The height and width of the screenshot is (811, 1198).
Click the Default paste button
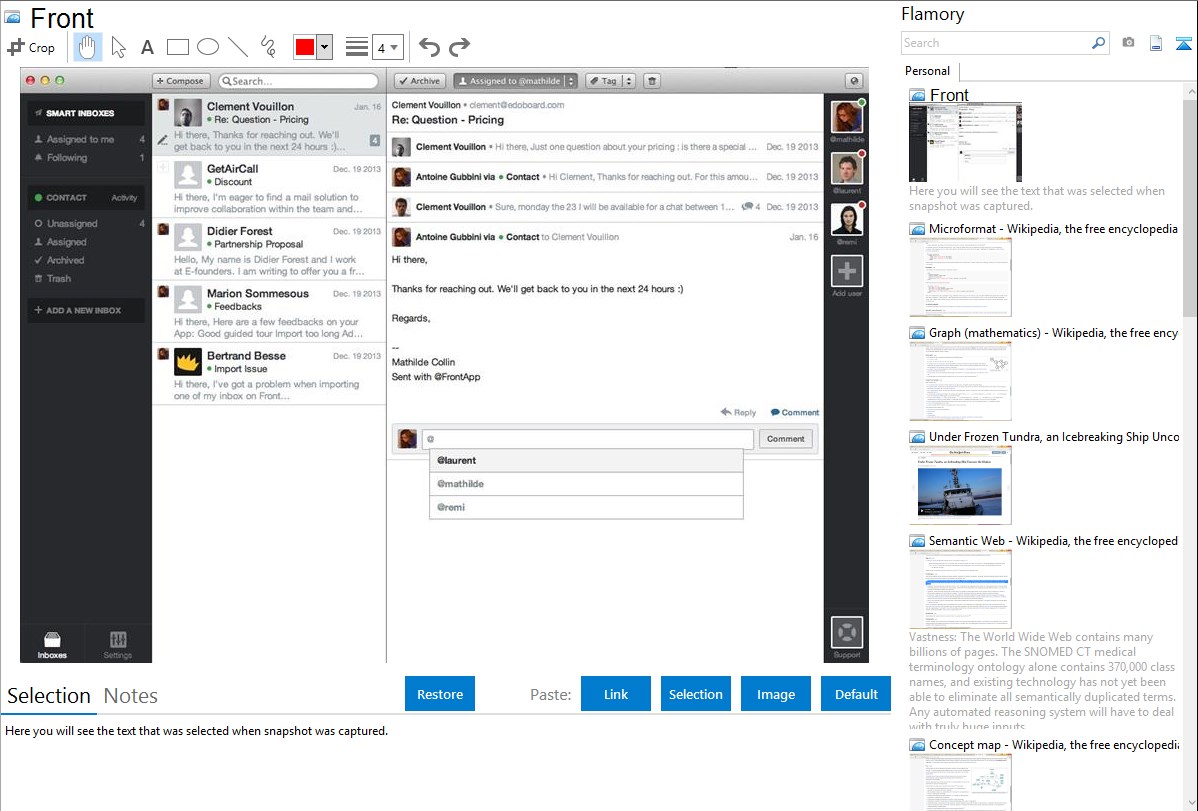coord(856,694)
